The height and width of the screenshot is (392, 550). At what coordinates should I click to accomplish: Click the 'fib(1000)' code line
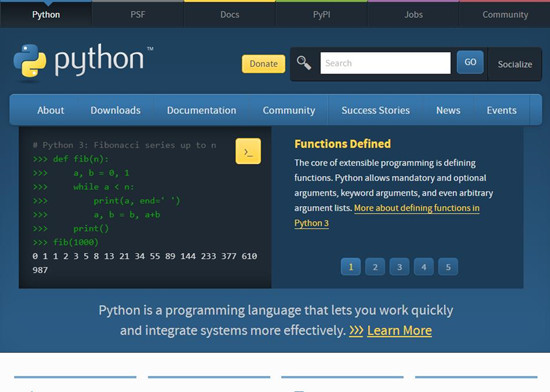coord(65,242)
